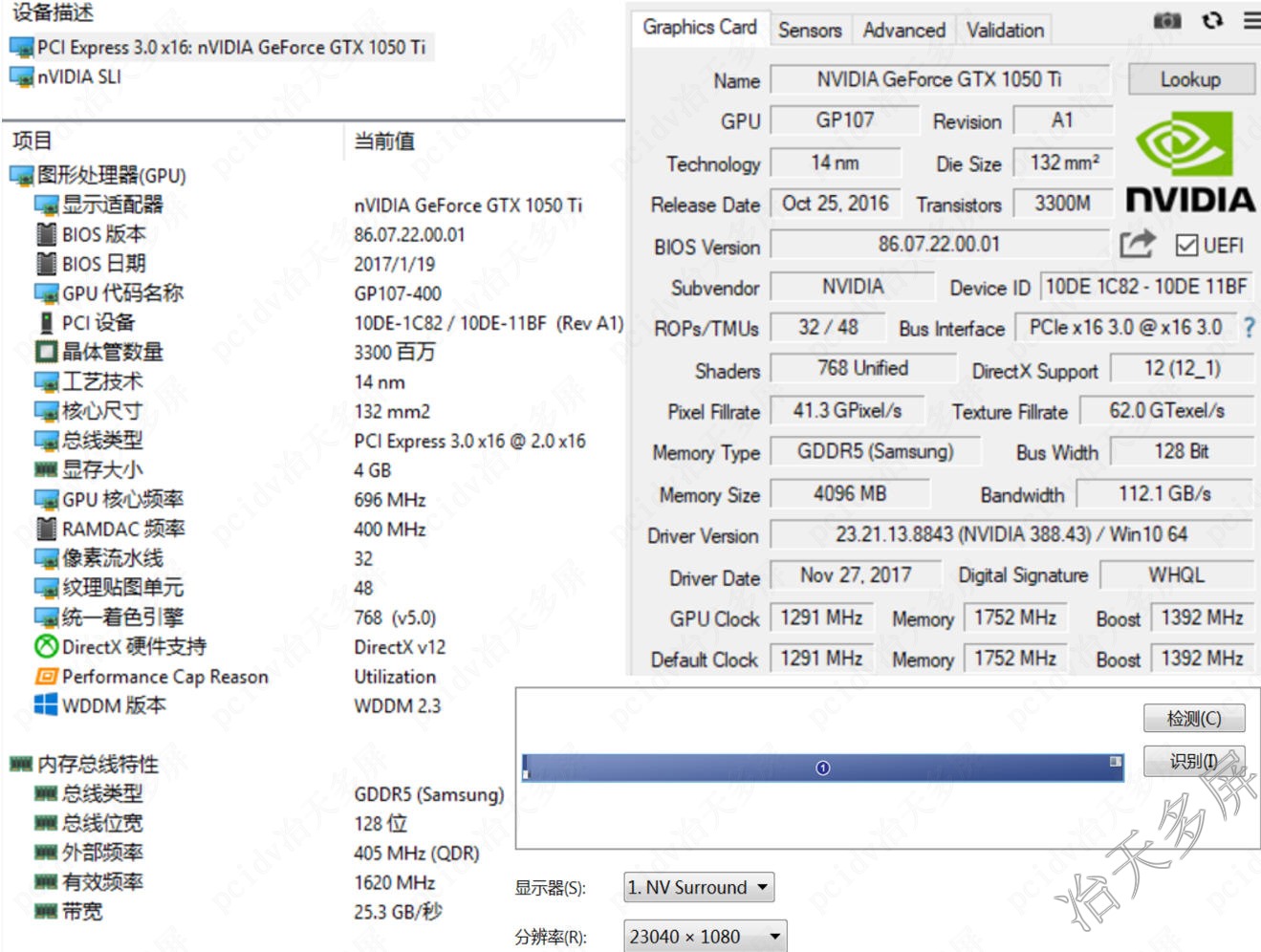
Task: Click the GPU-Z refresh icon
Action: tap(1213, 20)
